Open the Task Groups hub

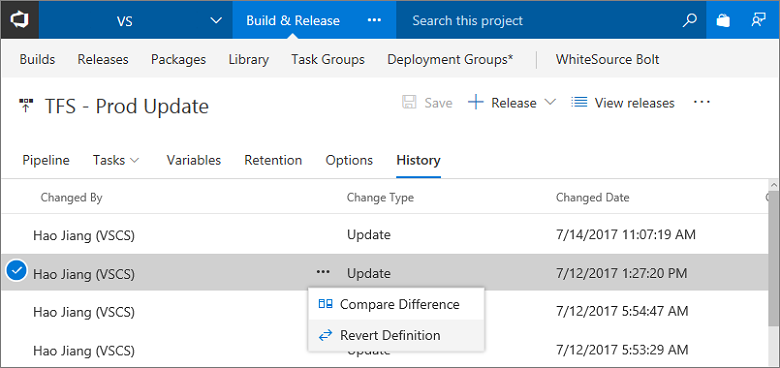pyautogui.click(x=328, y=60)
